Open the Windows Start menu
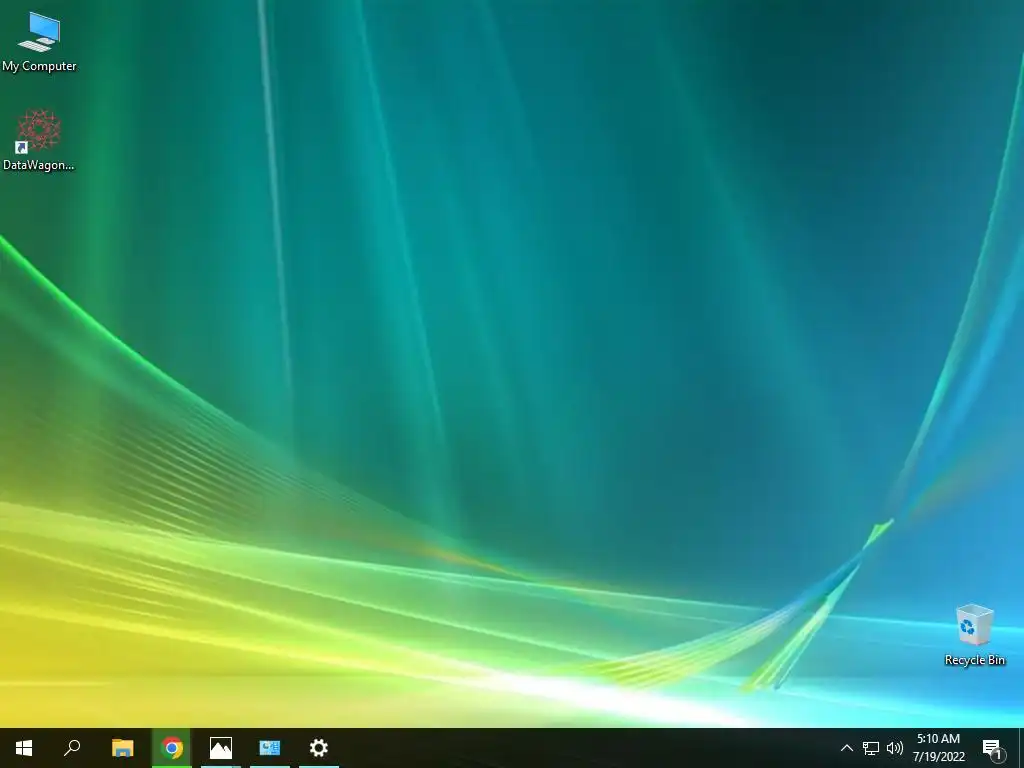This screenshot has height=768, width=1024. tap(24, 748)
